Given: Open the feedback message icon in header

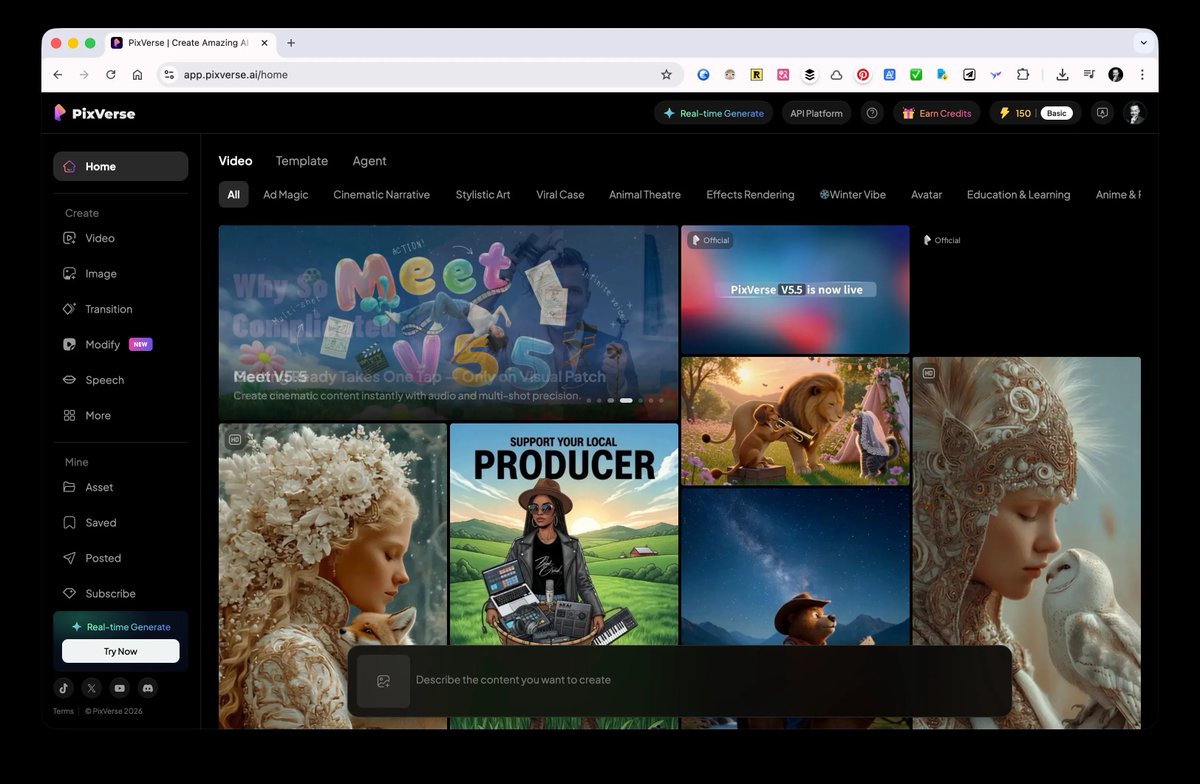Looking at the screenshot, I should [x=1102, y=113].
